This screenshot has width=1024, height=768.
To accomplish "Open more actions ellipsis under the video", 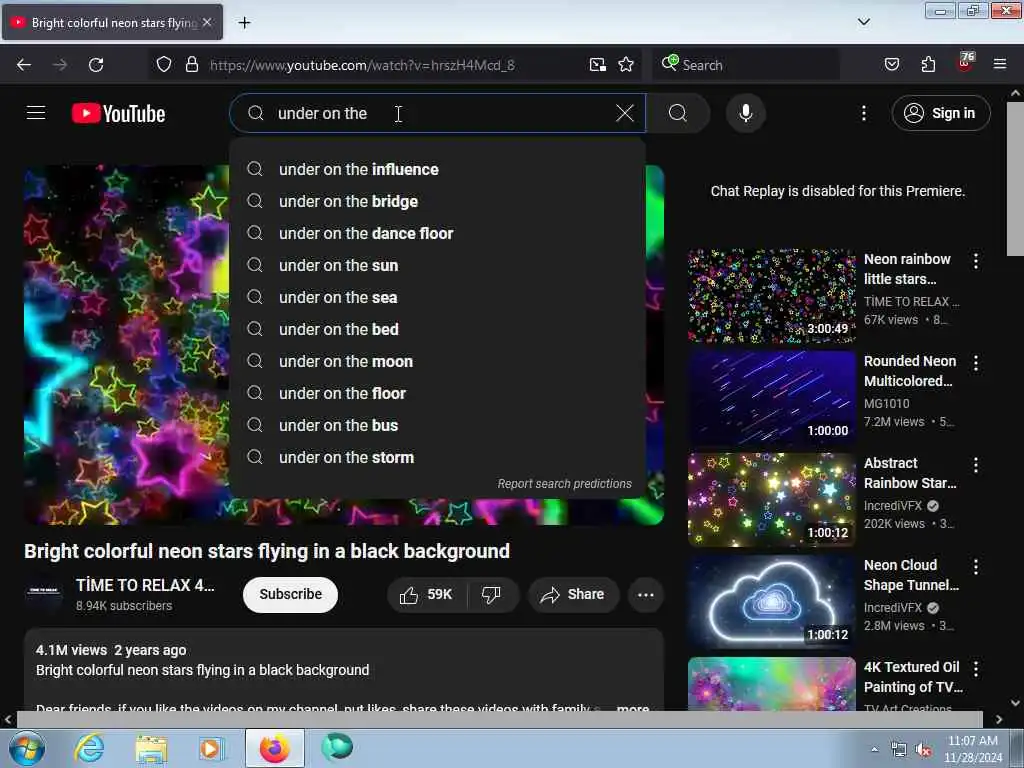I will [646, 594].
